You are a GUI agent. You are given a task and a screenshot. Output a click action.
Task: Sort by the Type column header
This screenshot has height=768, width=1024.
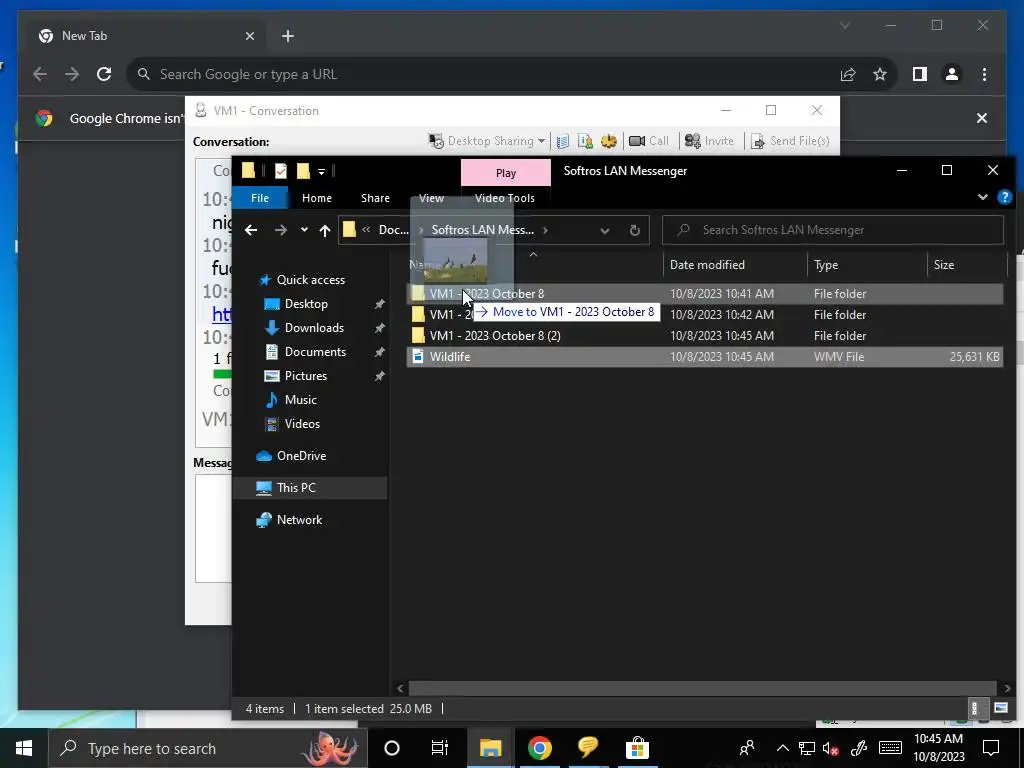[x=826, y=265]
